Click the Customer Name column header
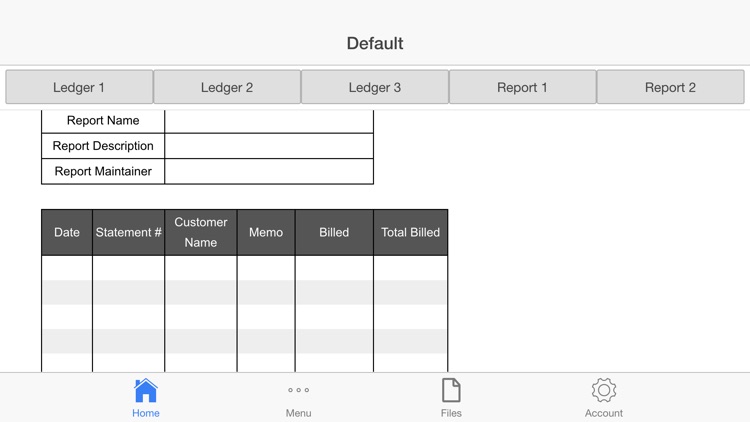 pyautogui.click(x=201, y=233)
